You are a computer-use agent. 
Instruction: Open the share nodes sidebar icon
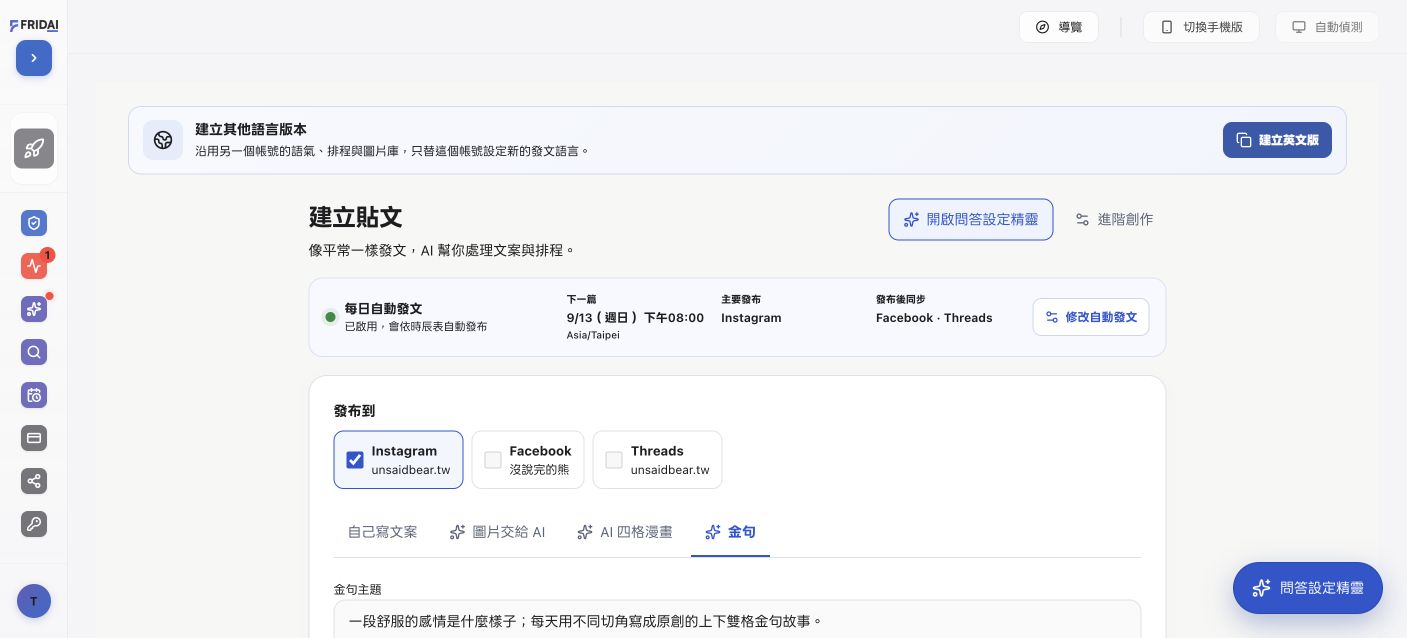[x=34, y=481]
